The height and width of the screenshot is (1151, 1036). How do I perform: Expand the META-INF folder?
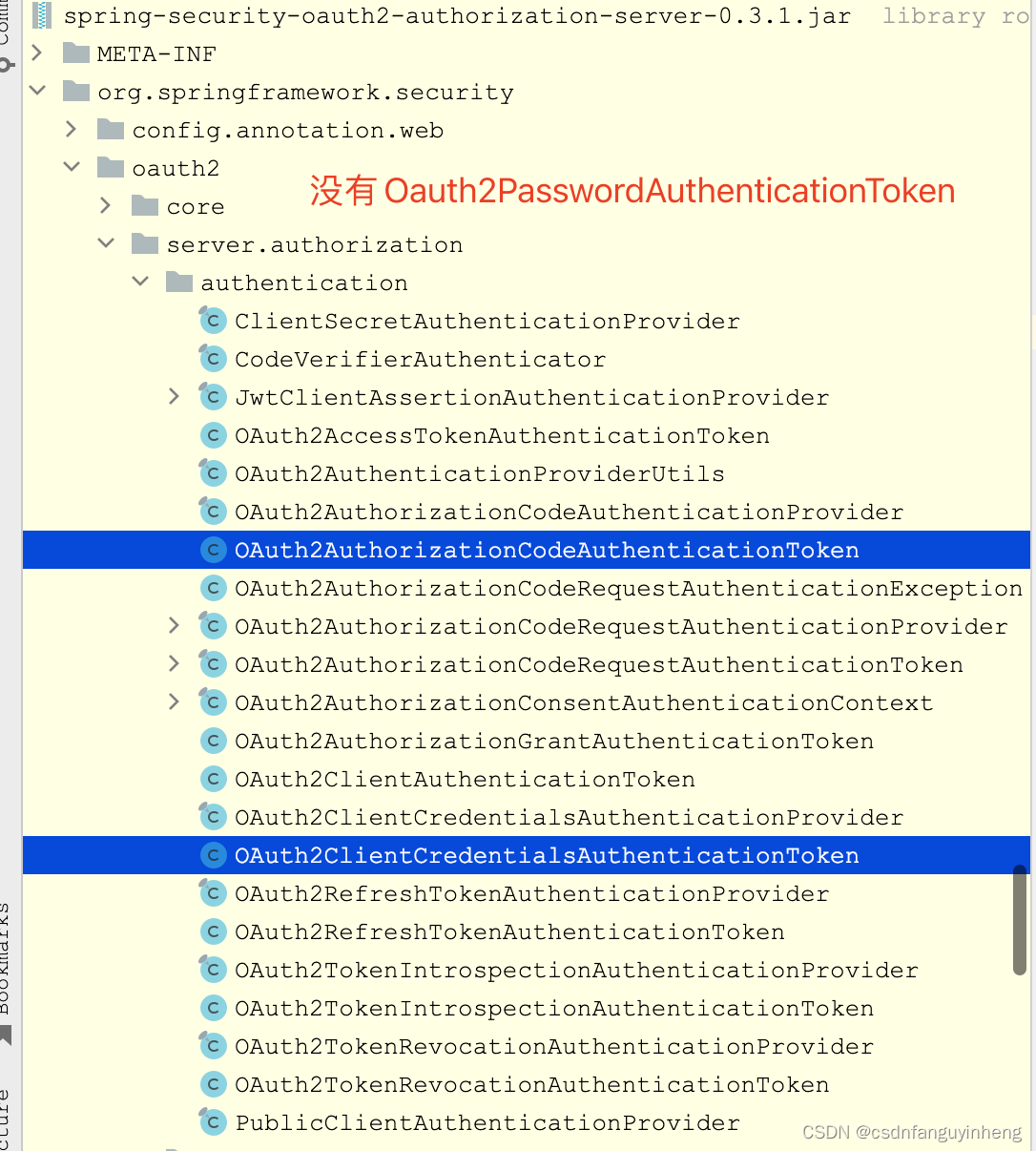point(37,52)
